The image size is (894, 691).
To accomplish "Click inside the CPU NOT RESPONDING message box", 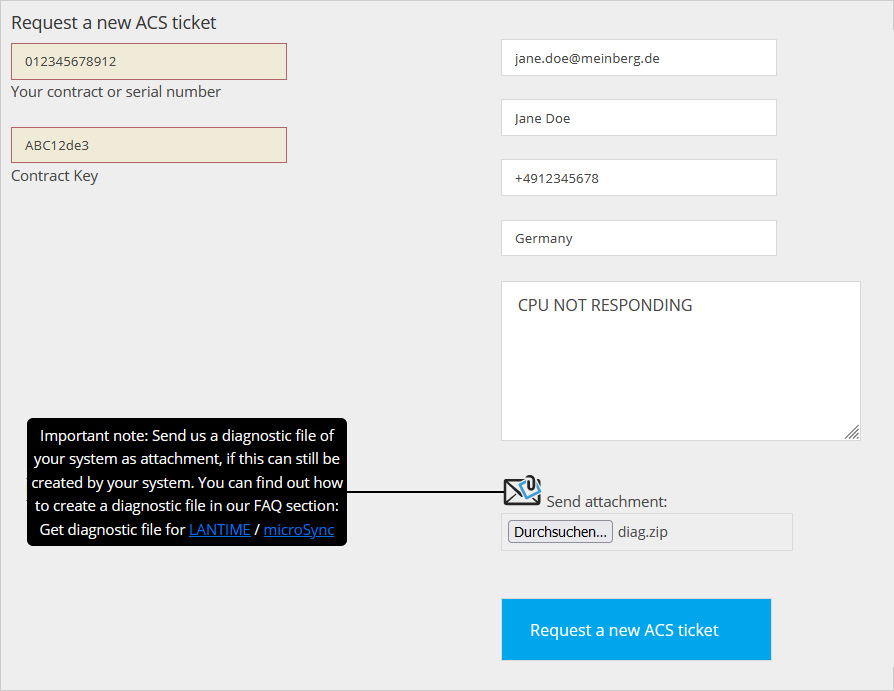I will 680,370.
